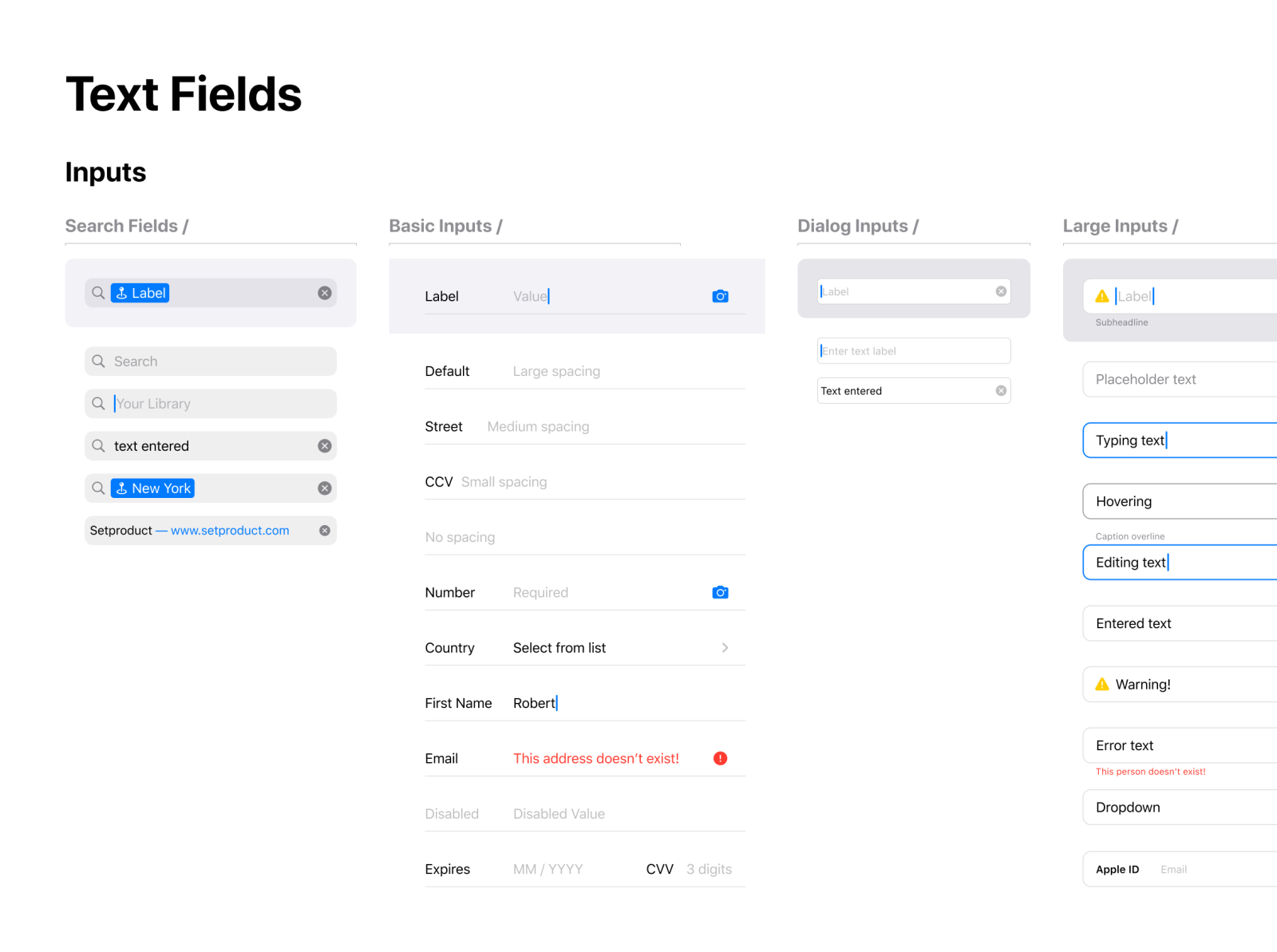This screenshot has width=1277, height=952.
Task: Click red error icon in Email row
Action: 720,758
